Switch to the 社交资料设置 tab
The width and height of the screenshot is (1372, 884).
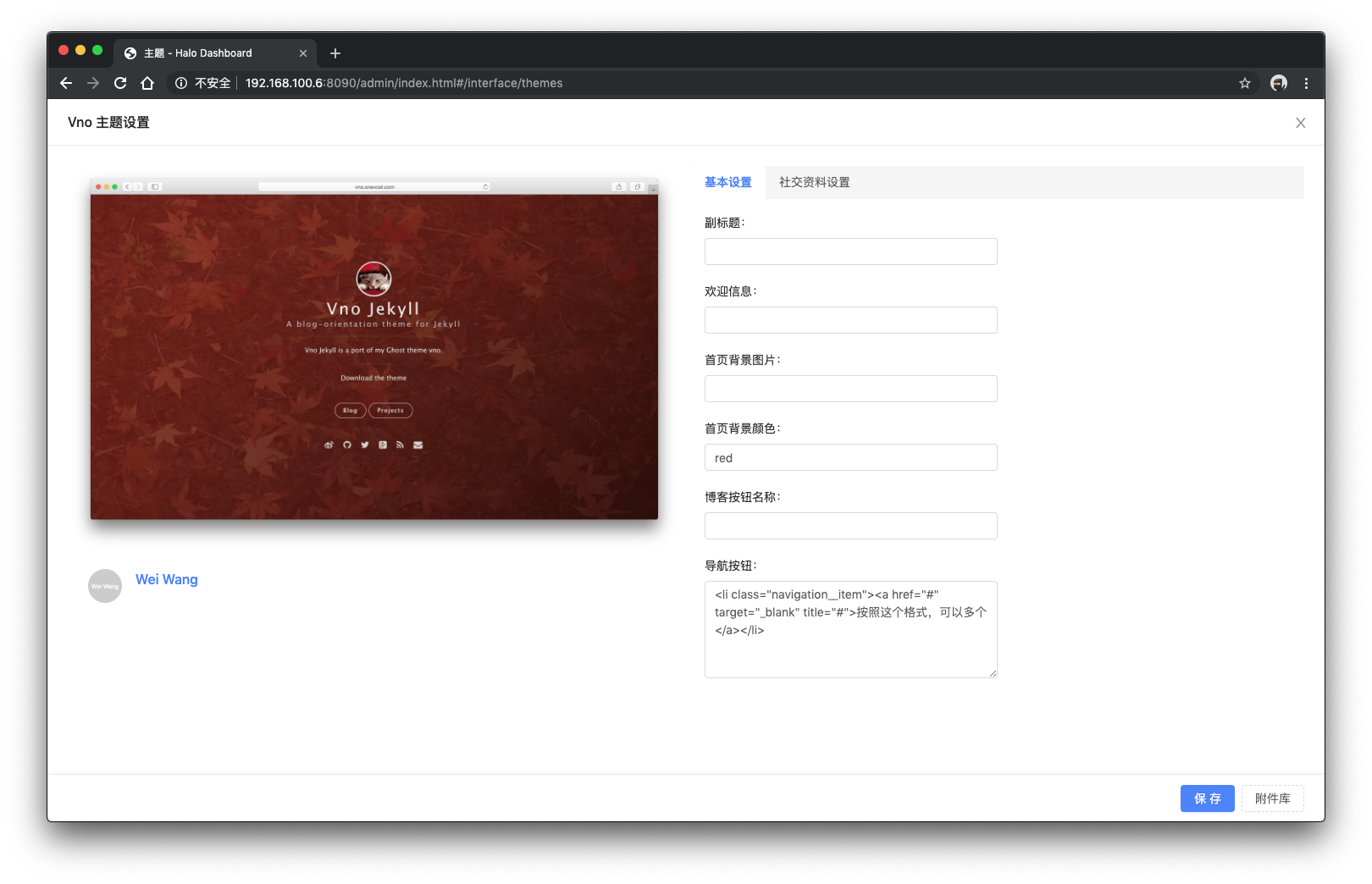(815, 182)
